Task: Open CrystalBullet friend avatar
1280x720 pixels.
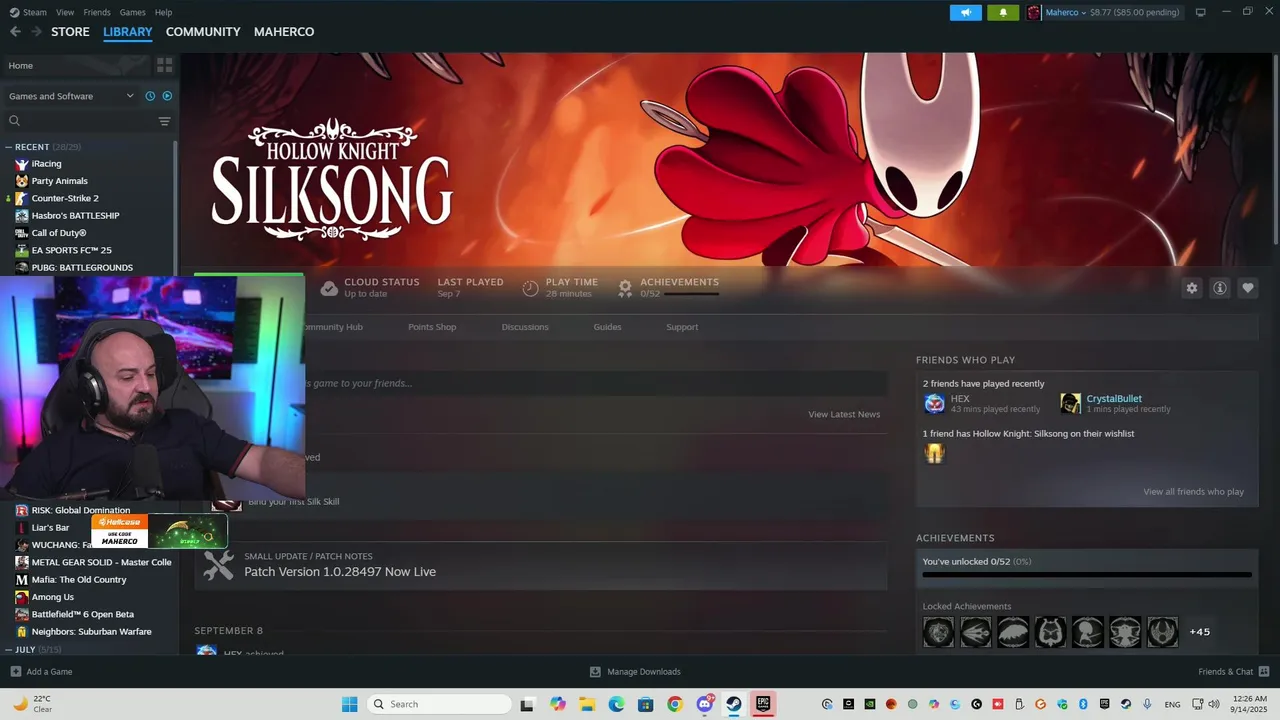Action: (1070, 404)
